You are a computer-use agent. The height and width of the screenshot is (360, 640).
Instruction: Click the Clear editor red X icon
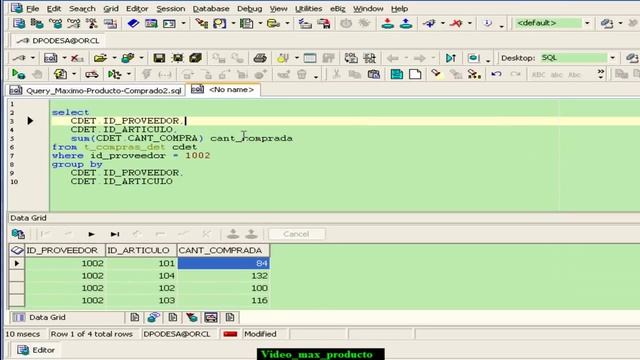pos(76,58)
